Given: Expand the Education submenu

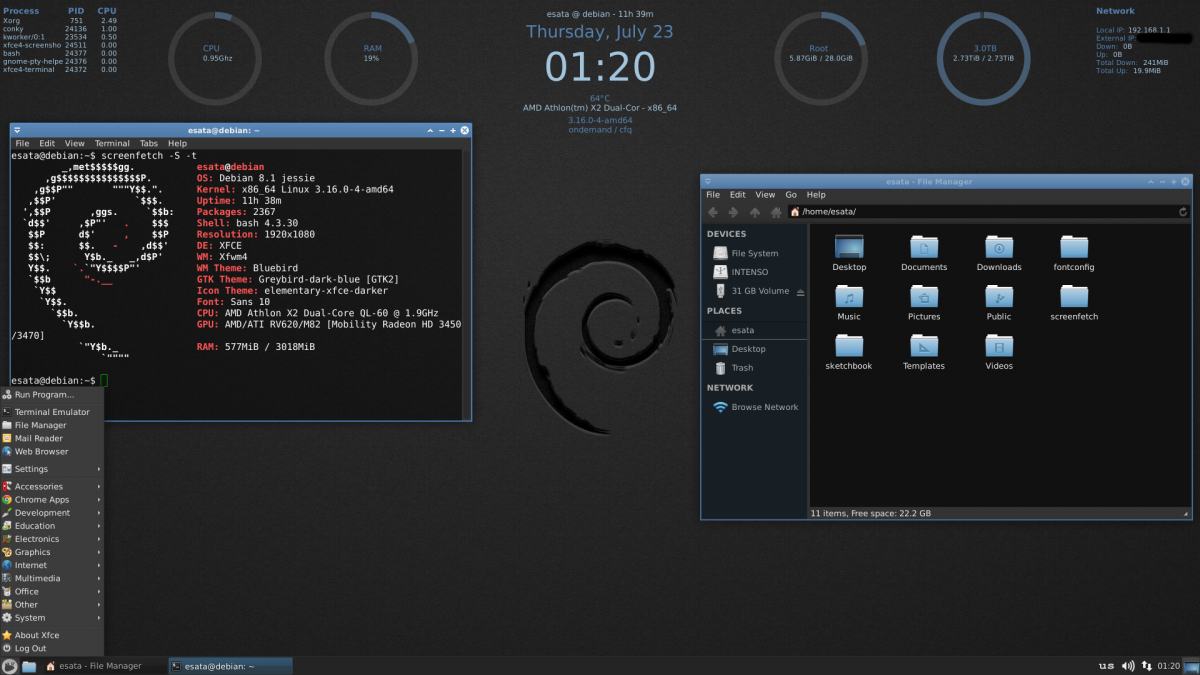Looking at the screenshot, I should tap(52, 525).
